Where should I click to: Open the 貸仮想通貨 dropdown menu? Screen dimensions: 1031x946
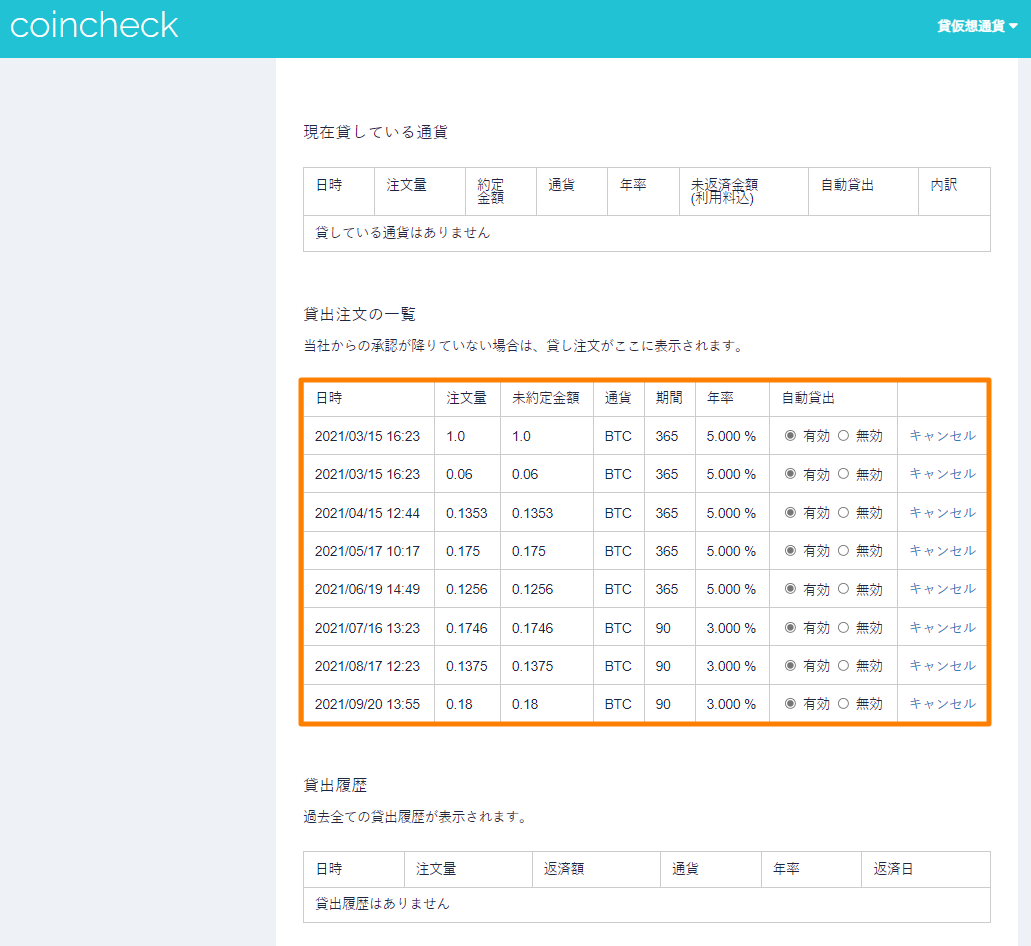pos(977,26)
